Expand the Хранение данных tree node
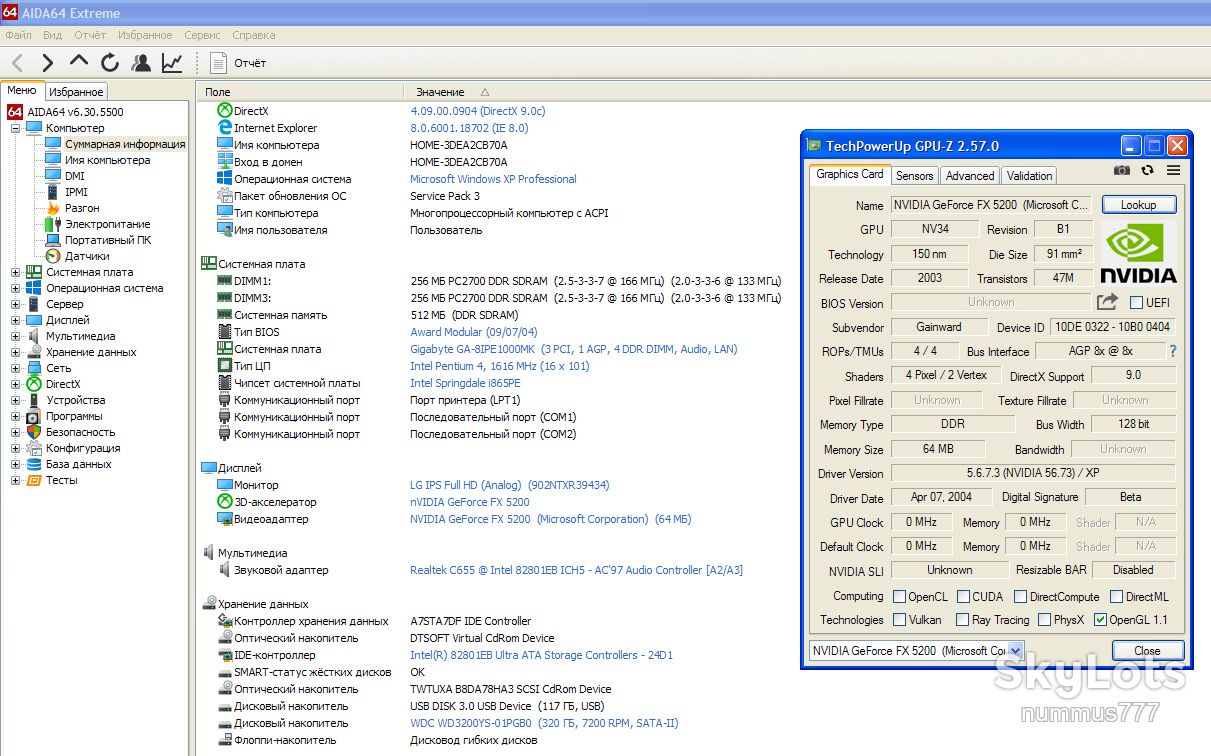This screenshot has width=1211, height=756. click(15, 352)
